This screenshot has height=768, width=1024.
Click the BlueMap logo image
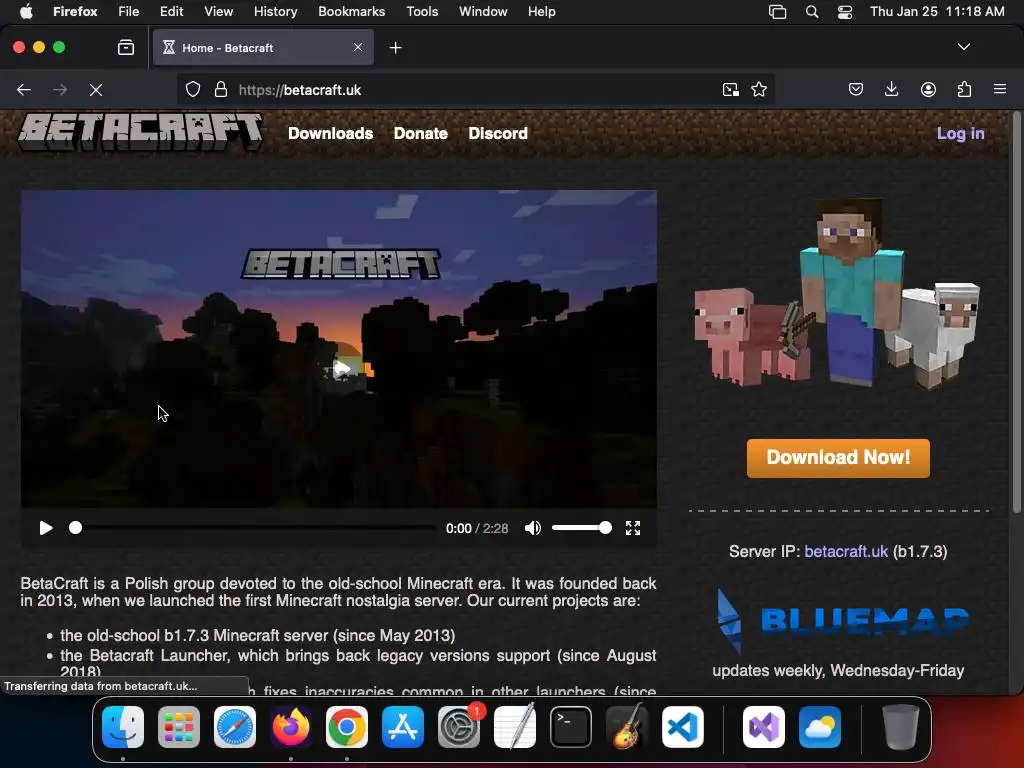pos(841,620)
